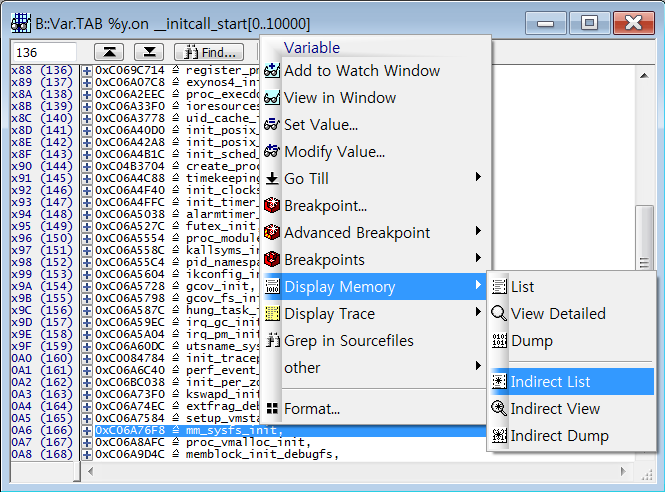The width and height of the screenshot is (665, 492).
Task: Open the Advanced Breakpoint submenu
Action: tap(357, 233)
